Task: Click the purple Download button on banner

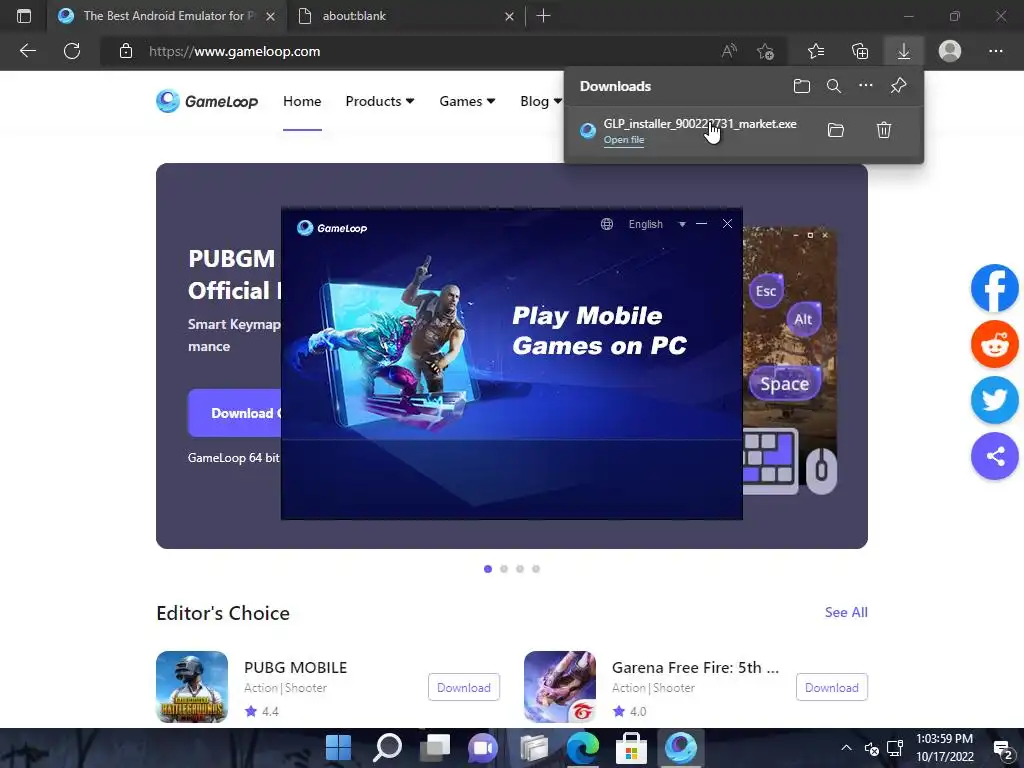Action: click(x=234, y=413)
